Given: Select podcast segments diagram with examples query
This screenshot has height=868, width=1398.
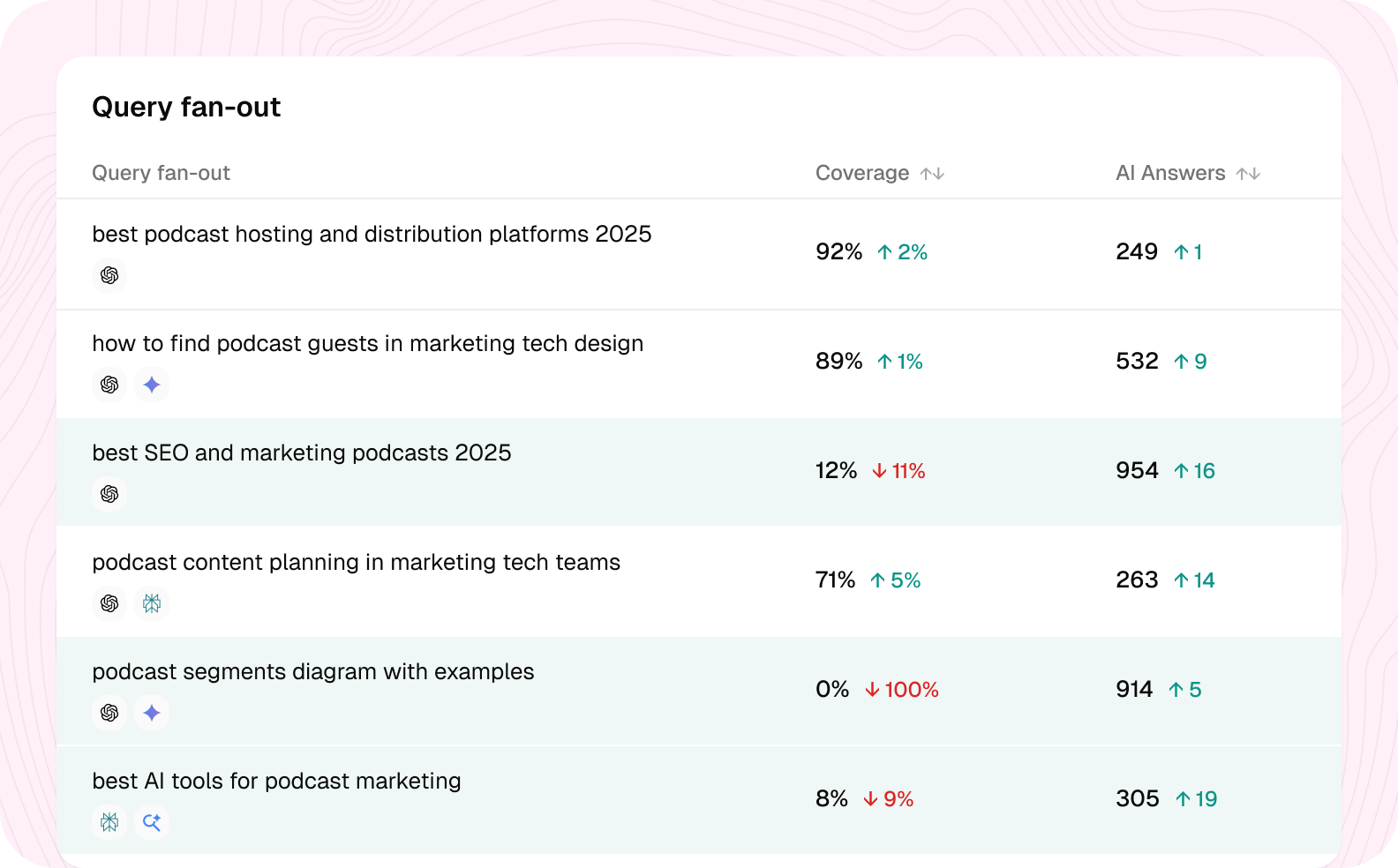Looking at the screenshot, I should tap(312, 671).
